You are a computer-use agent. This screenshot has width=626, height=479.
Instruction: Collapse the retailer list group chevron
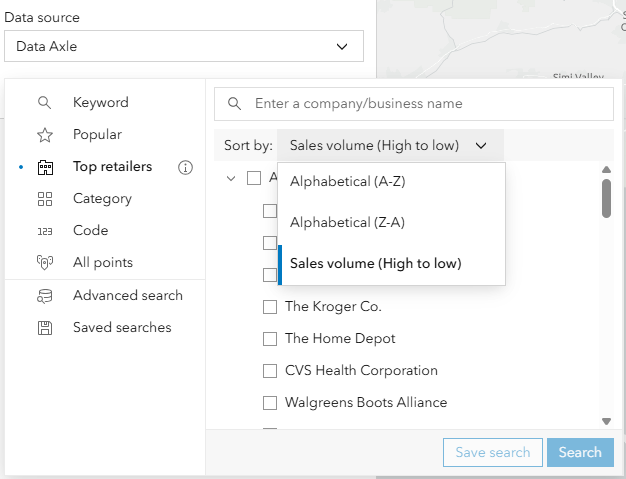pos(231,178)
